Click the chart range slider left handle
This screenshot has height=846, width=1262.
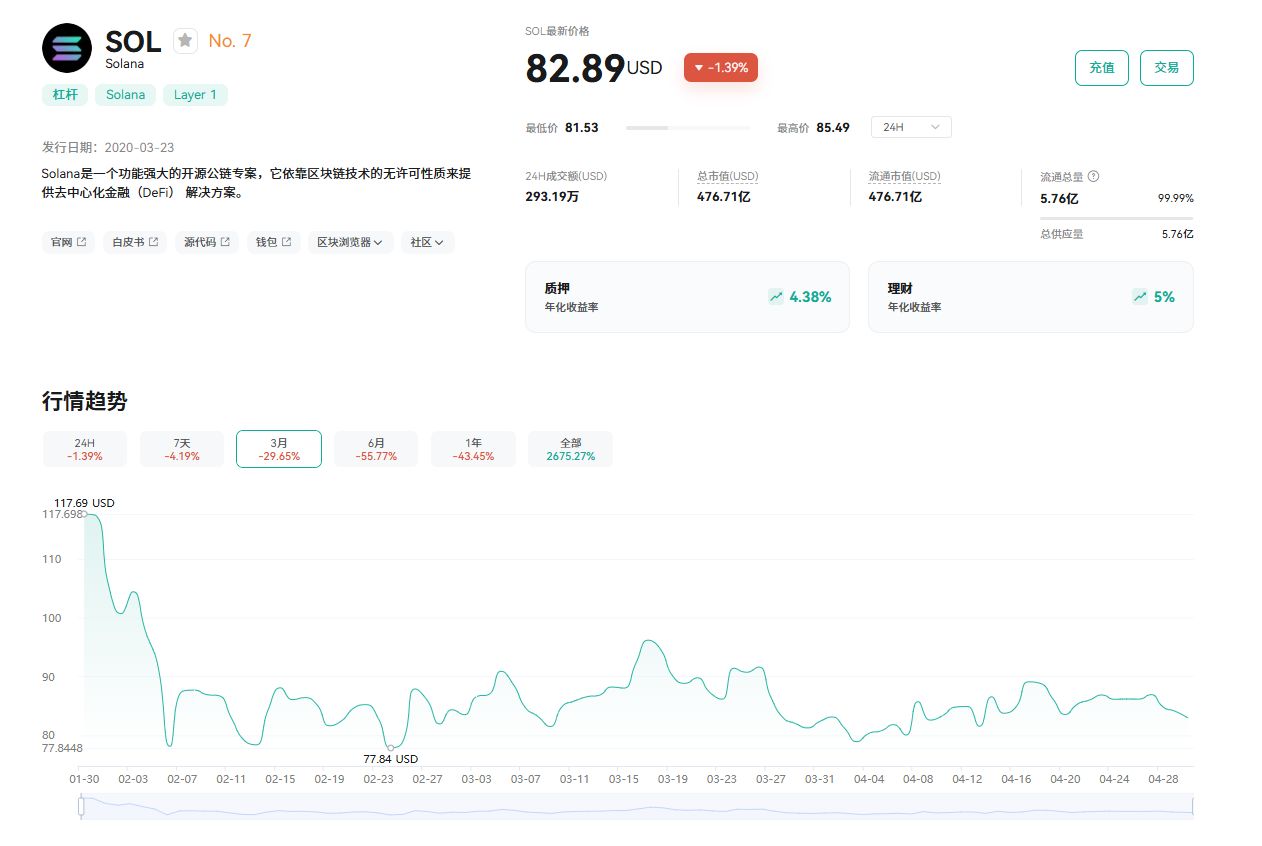tap(81, 806)
